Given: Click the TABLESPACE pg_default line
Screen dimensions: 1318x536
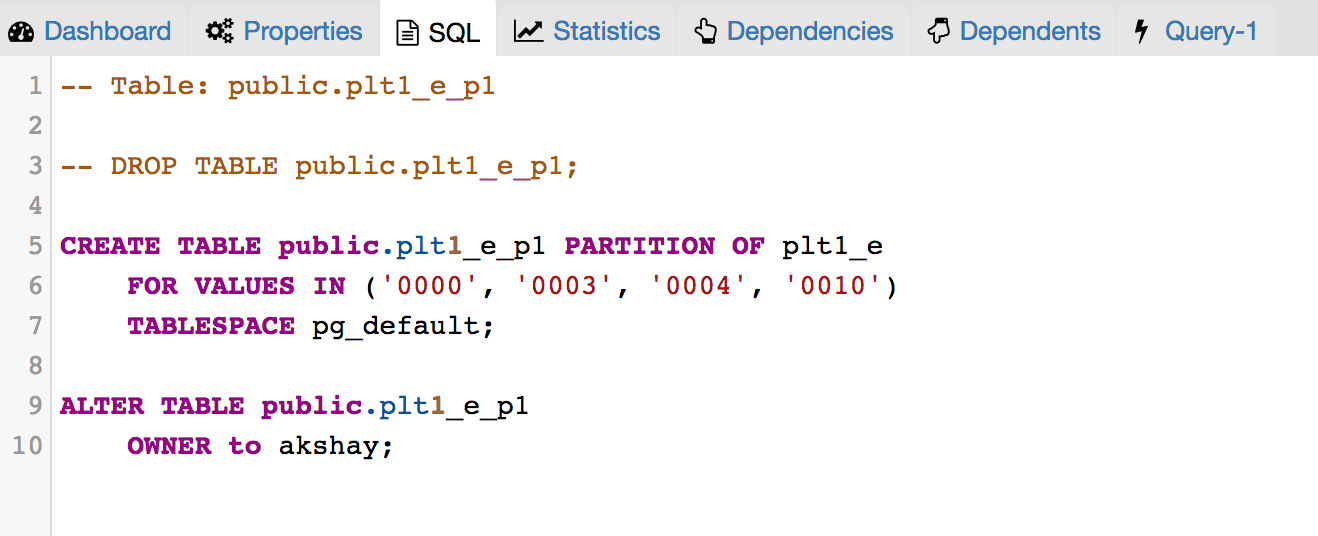Looking at the screenshot, I should 311,326.
